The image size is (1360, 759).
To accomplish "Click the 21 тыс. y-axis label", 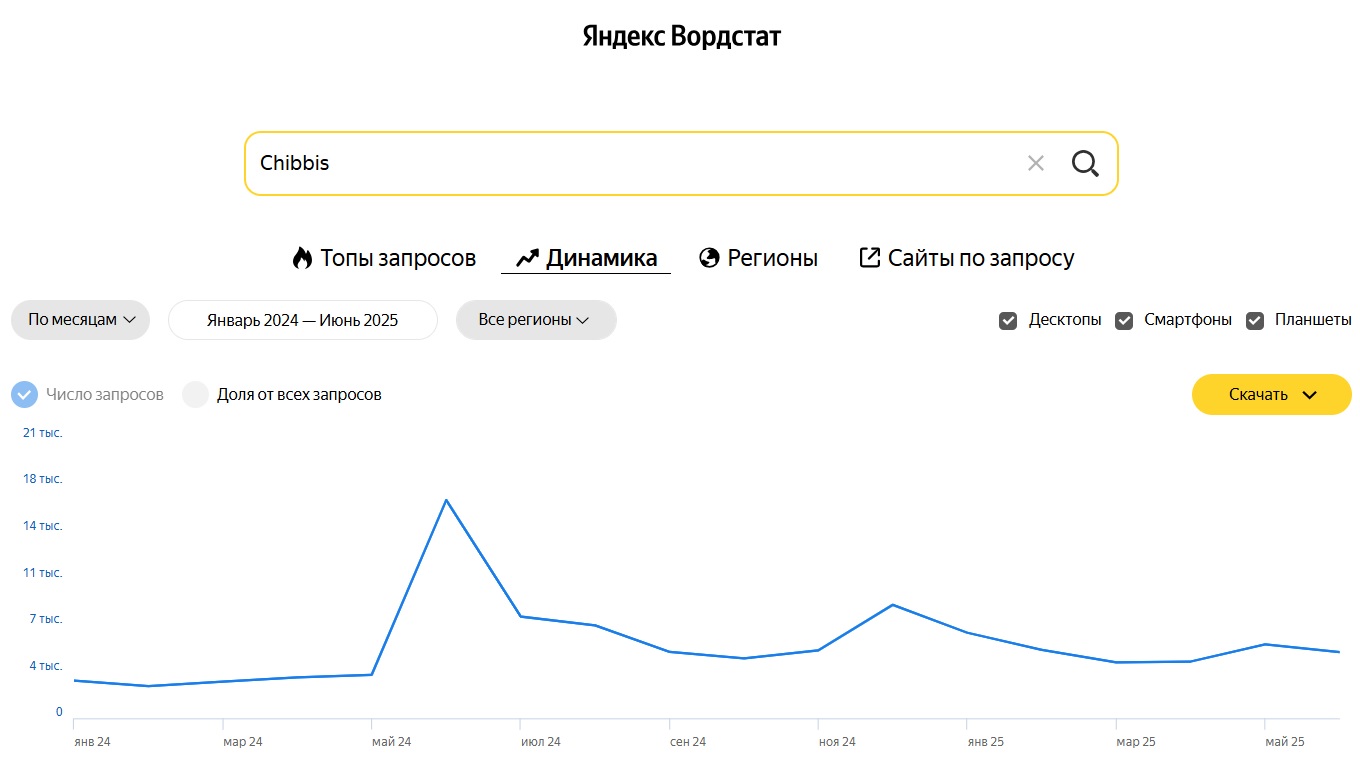I will (x=43, y=433).
